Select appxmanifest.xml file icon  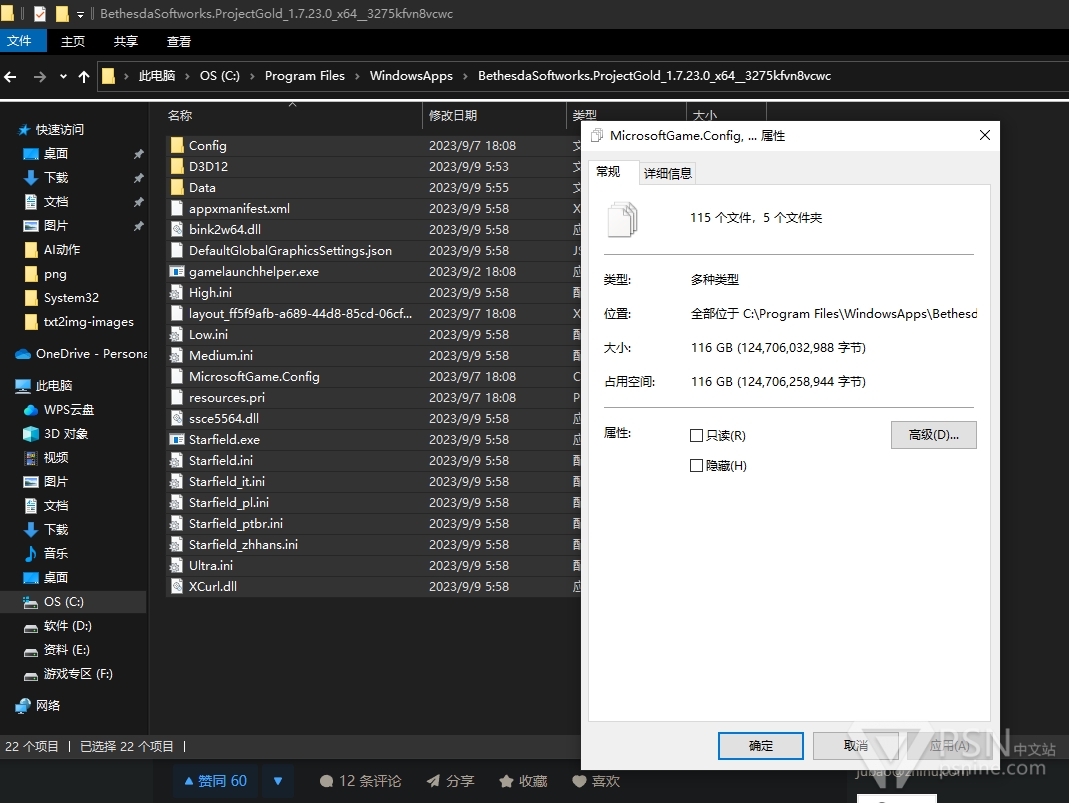click(x=177, y=209)
